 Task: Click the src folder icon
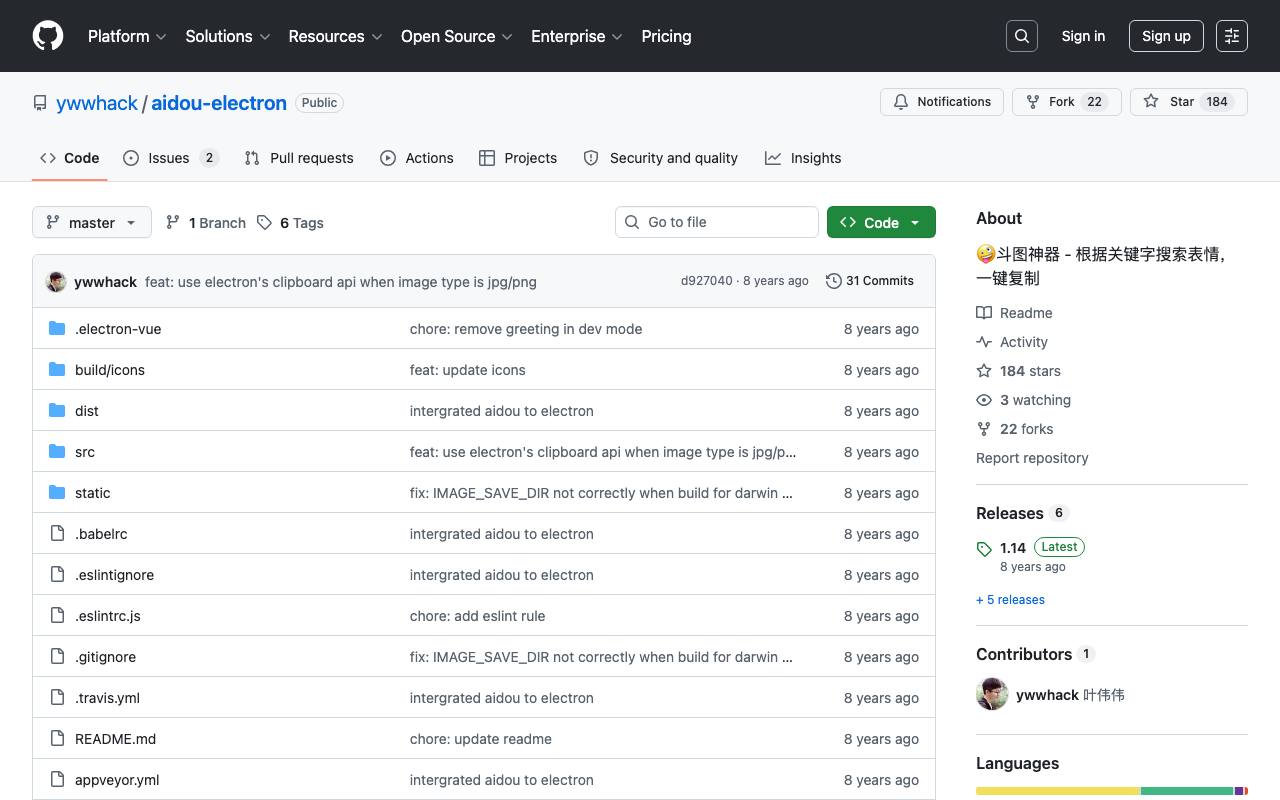pos(57,452)
